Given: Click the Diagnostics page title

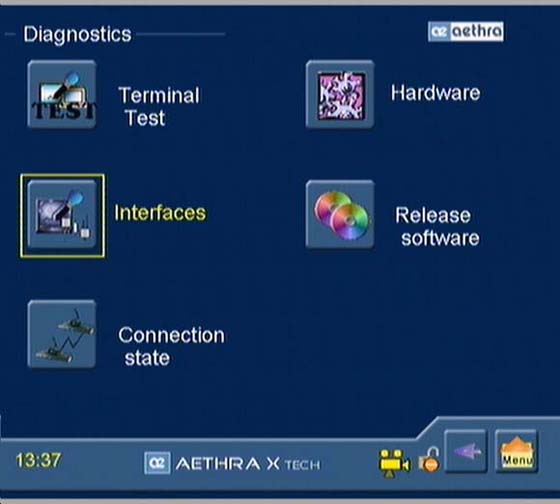Looking at the screenshot, I should point(78,35).
